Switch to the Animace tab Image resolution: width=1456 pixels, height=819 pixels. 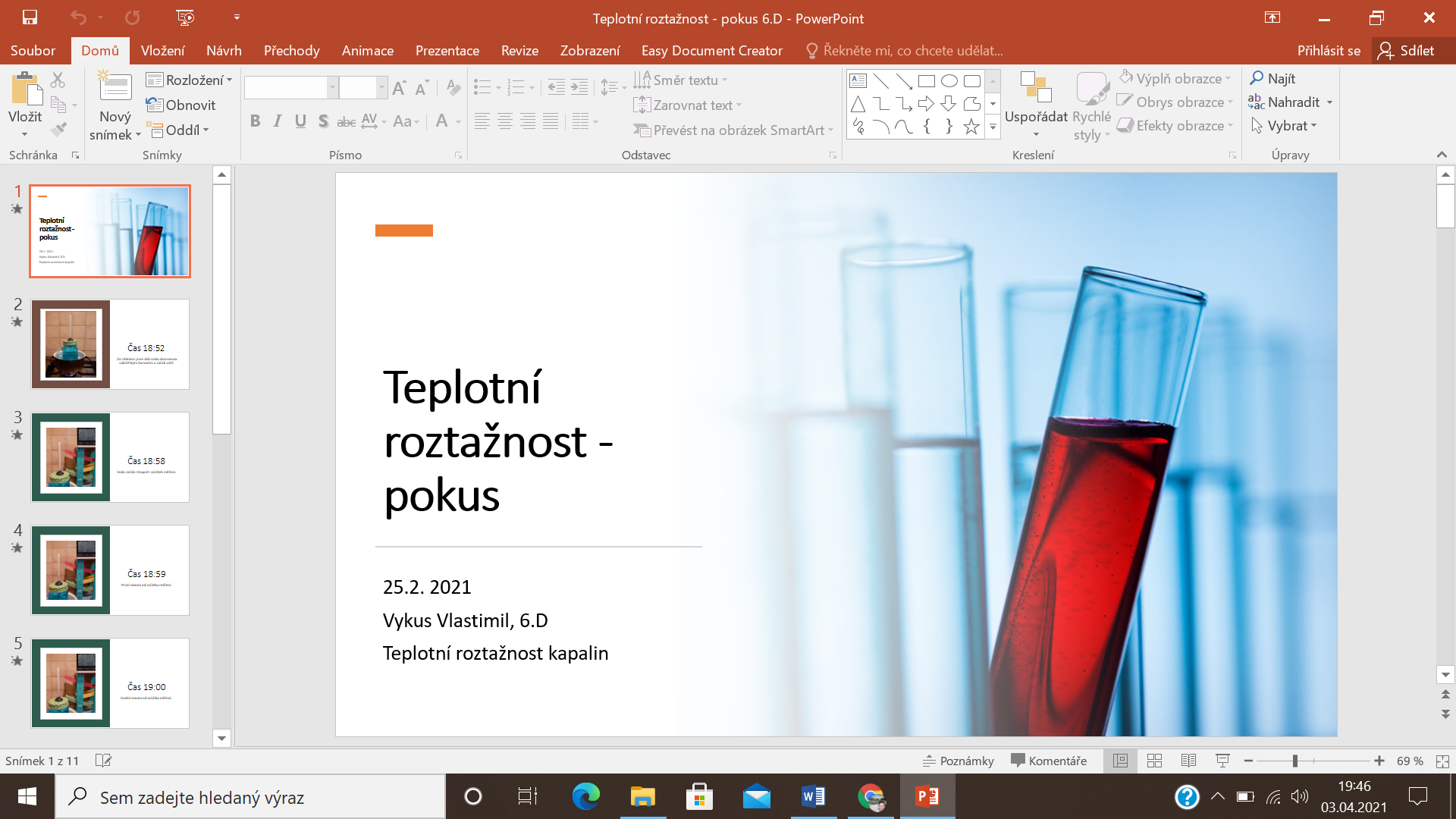point(367,50)
